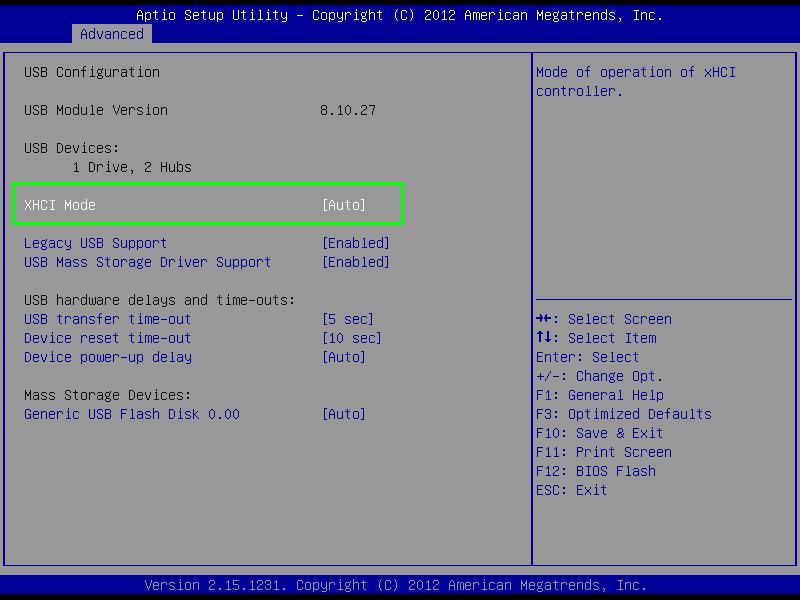Click the Version 2.15.1231 footer text

point(396,585)
